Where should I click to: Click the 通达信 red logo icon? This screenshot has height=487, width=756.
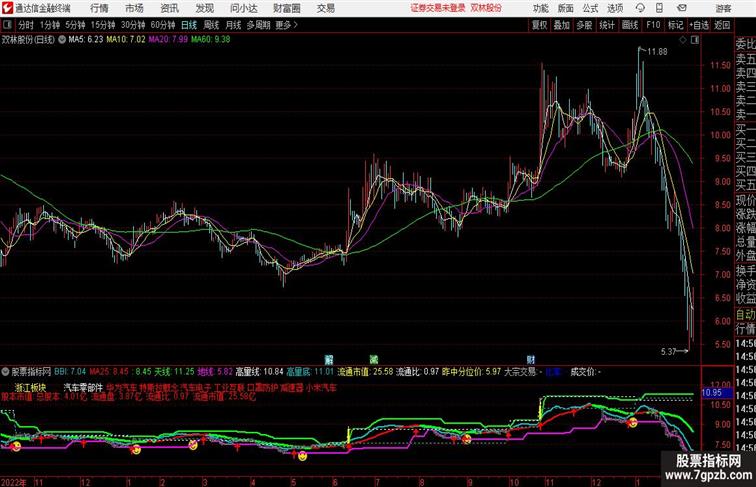click(7, 8)
